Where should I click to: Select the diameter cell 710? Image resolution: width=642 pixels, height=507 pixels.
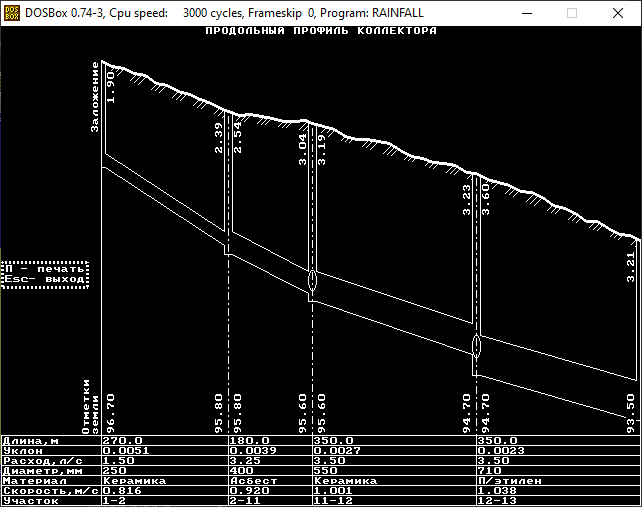pos(490,471)
